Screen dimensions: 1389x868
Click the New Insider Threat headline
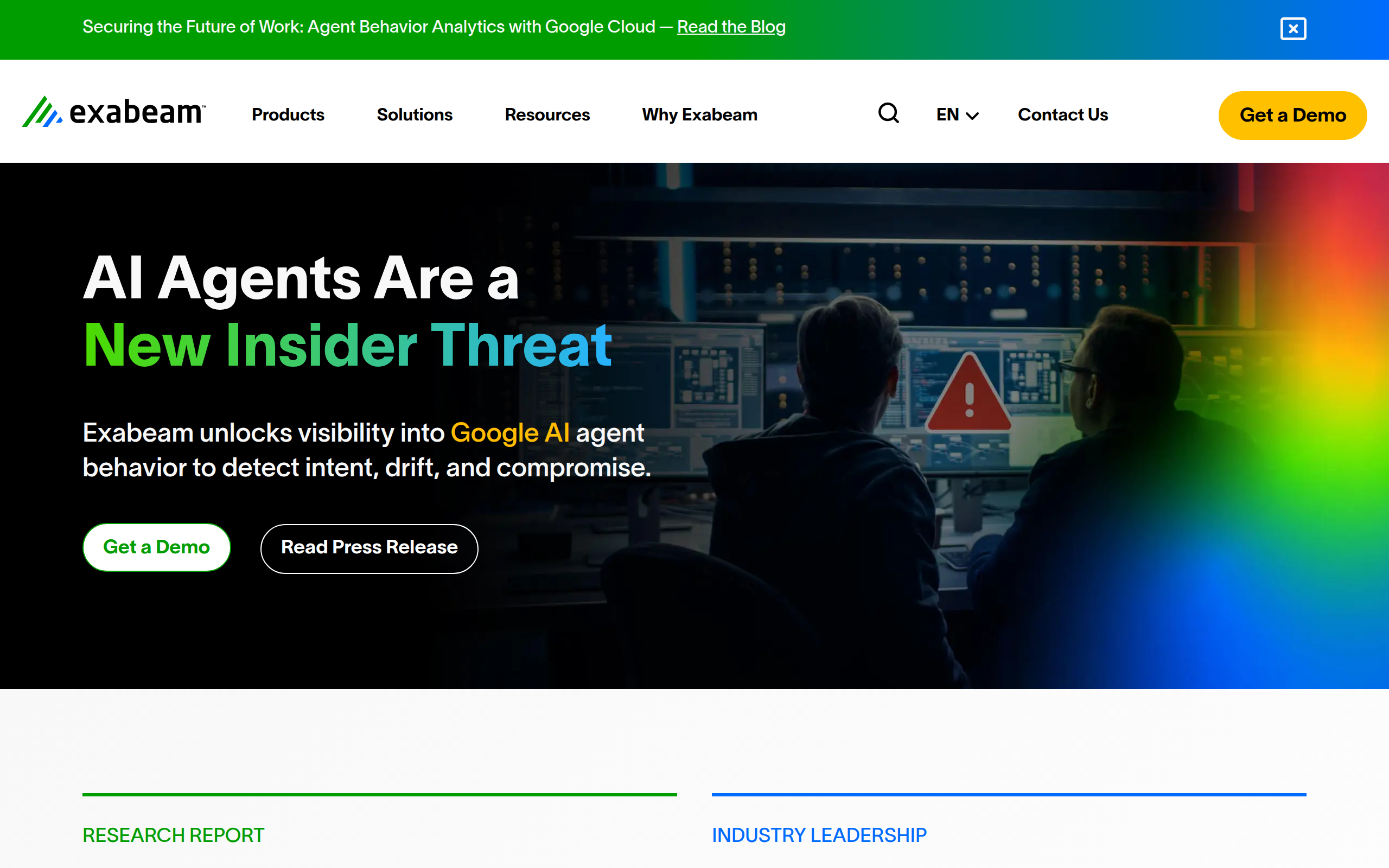point(347,345)
